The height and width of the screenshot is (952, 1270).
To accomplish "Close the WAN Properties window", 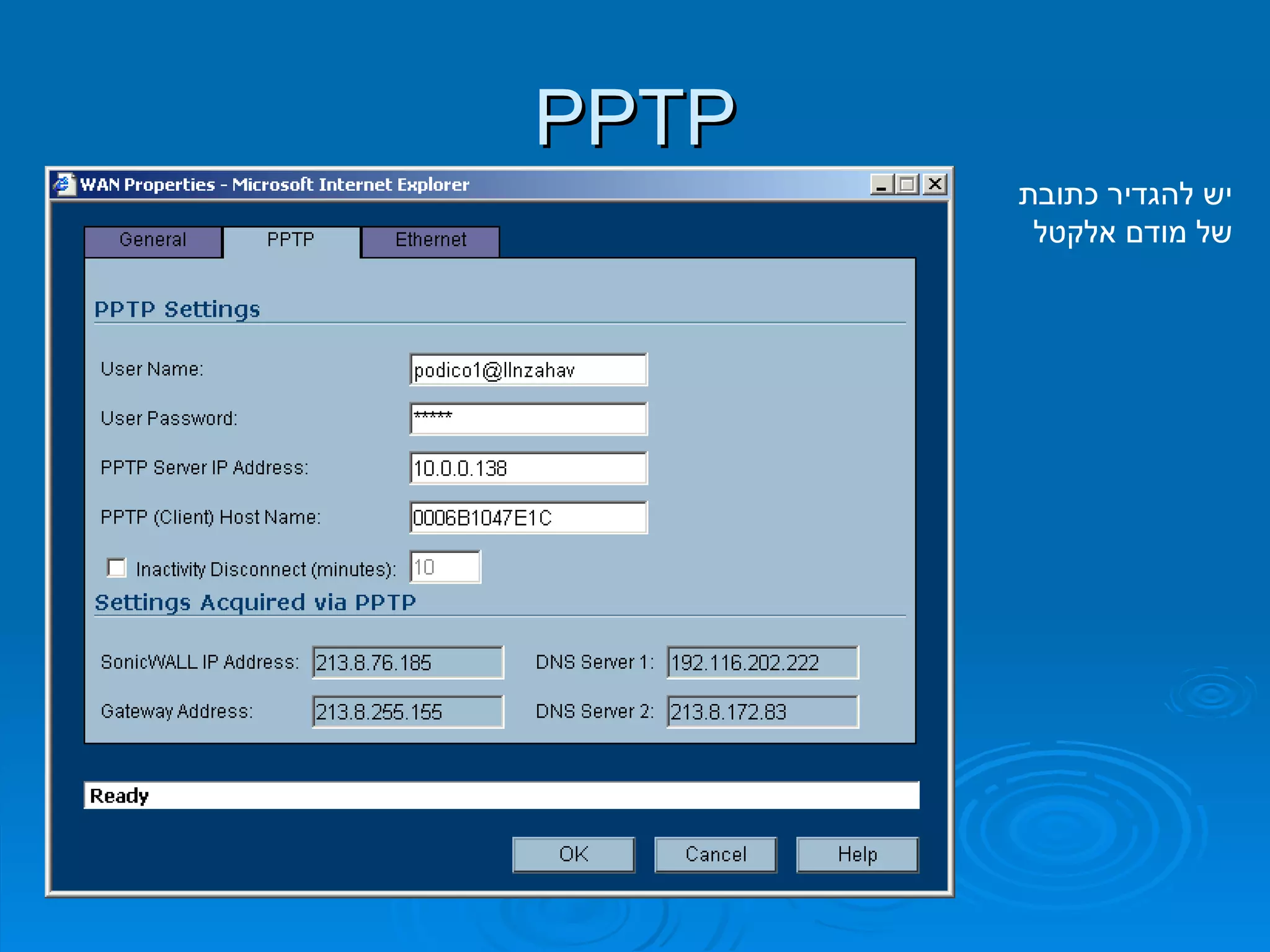I will [935, 184].
